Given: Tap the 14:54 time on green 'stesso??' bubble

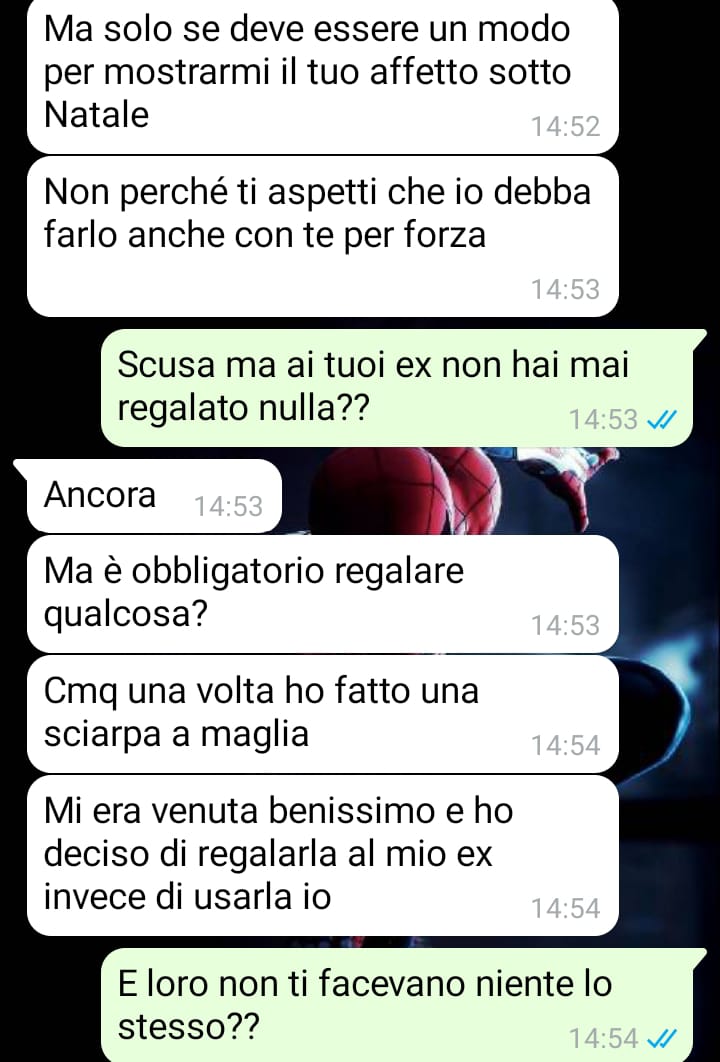Looking at the screenshot, I should coord(603,1038).
